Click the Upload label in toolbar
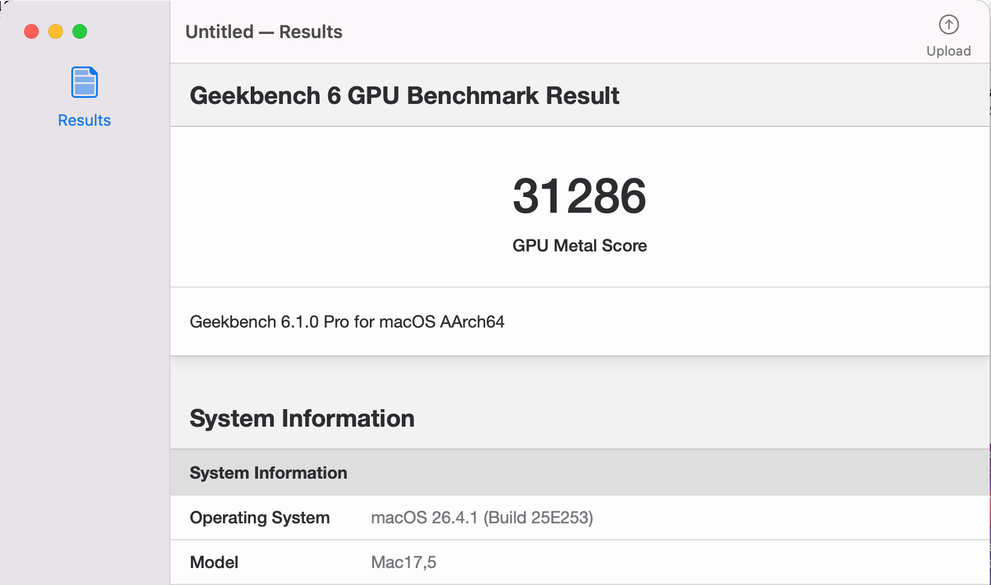The width and height of the screenshot is (991, 585). pos(948,51)
